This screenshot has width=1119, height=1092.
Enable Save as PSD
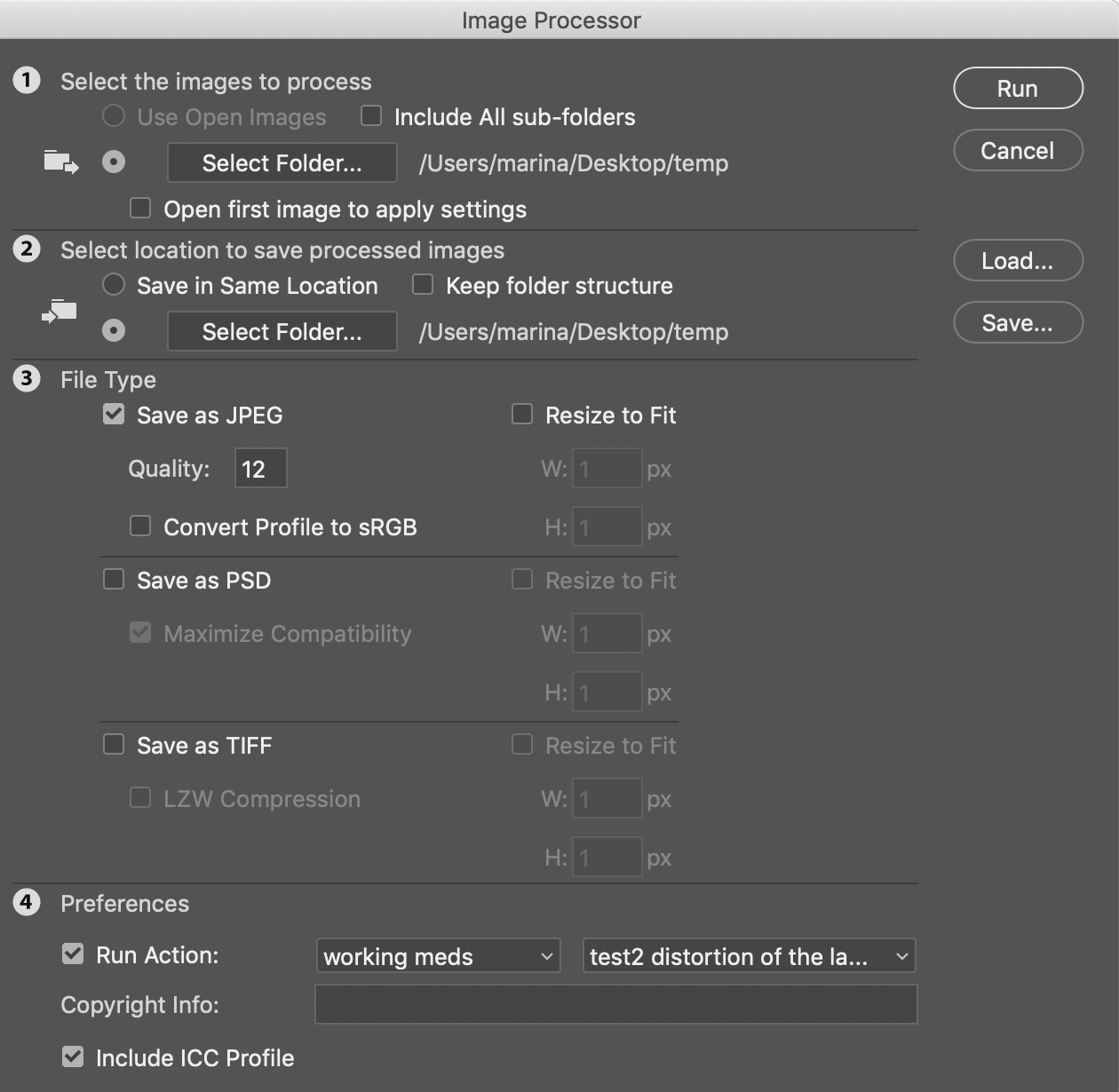coord(113,579)
